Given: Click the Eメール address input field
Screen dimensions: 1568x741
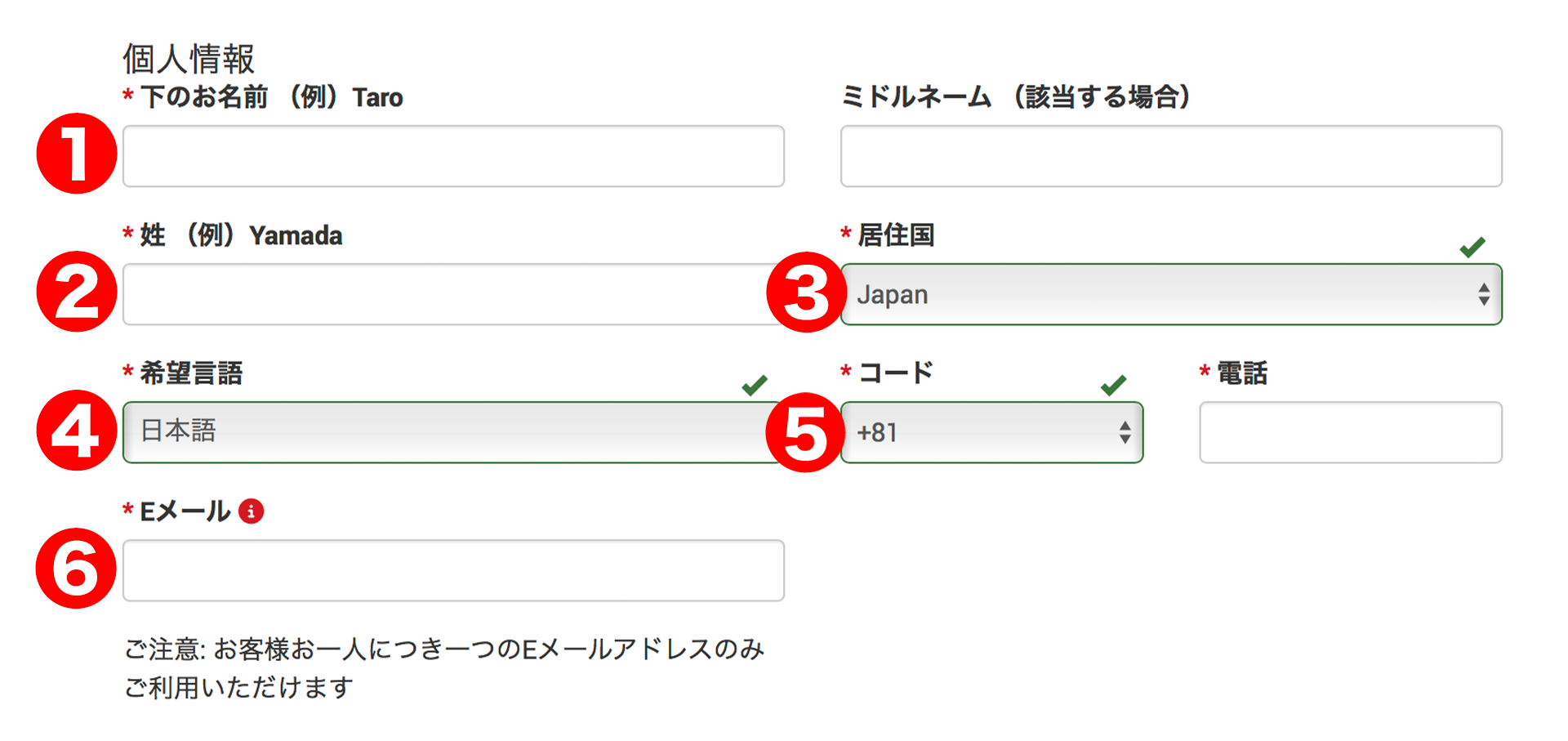Looking at the screenshot, I should click(x=453, y=570).
